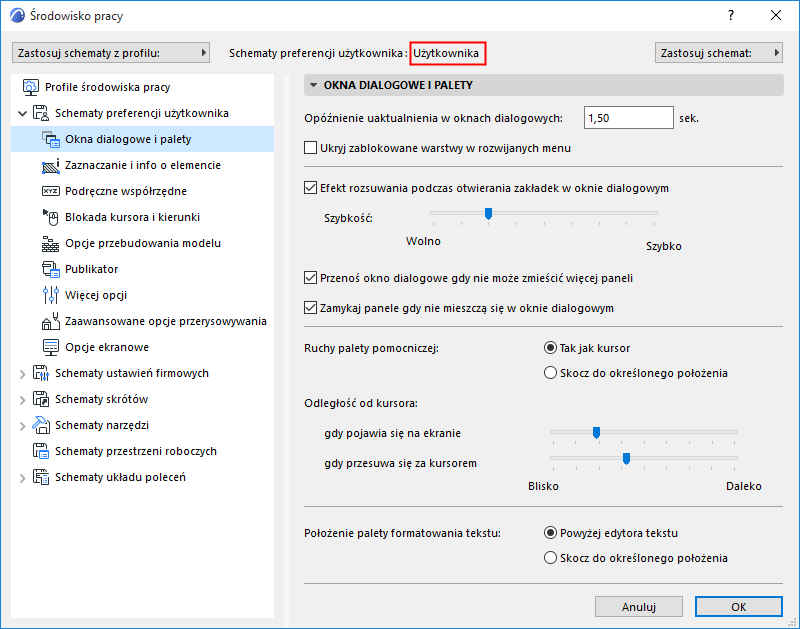Enable Ukryj zablokowane warstwy checkbox

[310, 148]
